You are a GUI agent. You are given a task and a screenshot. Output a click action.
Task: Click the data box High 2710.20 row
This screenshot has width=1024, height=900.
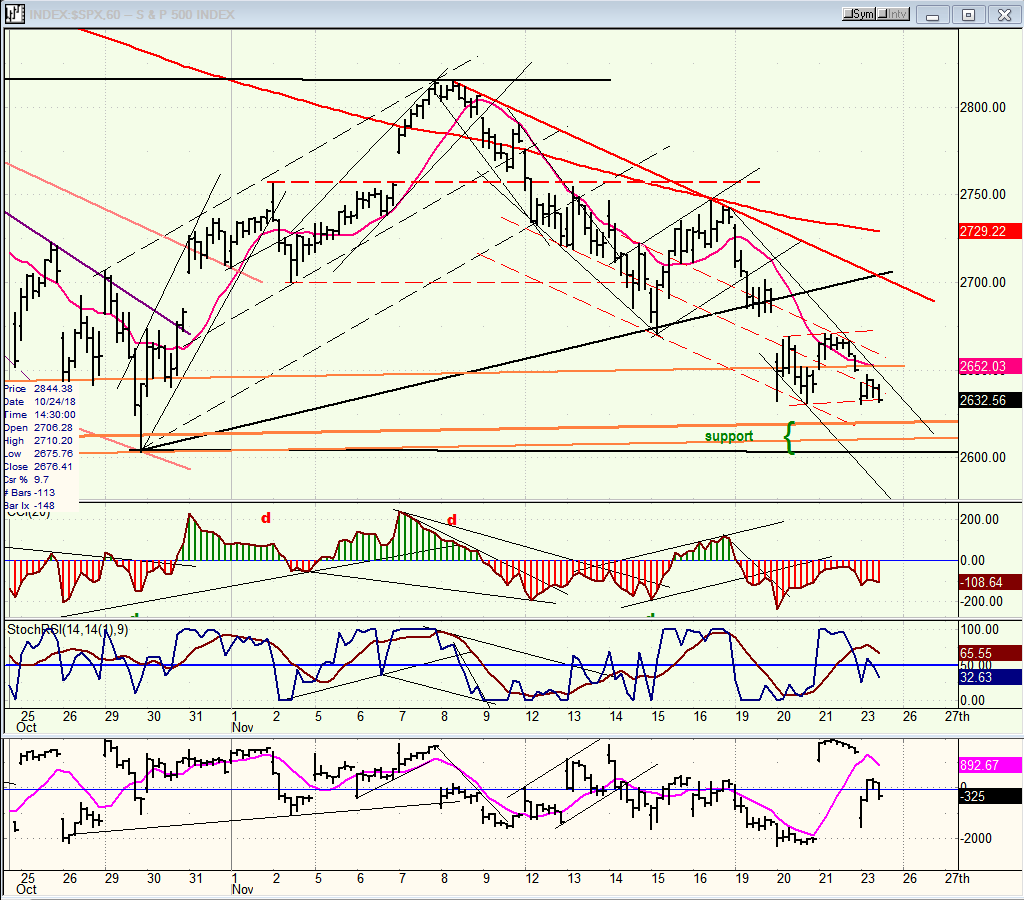pos(39,441)
